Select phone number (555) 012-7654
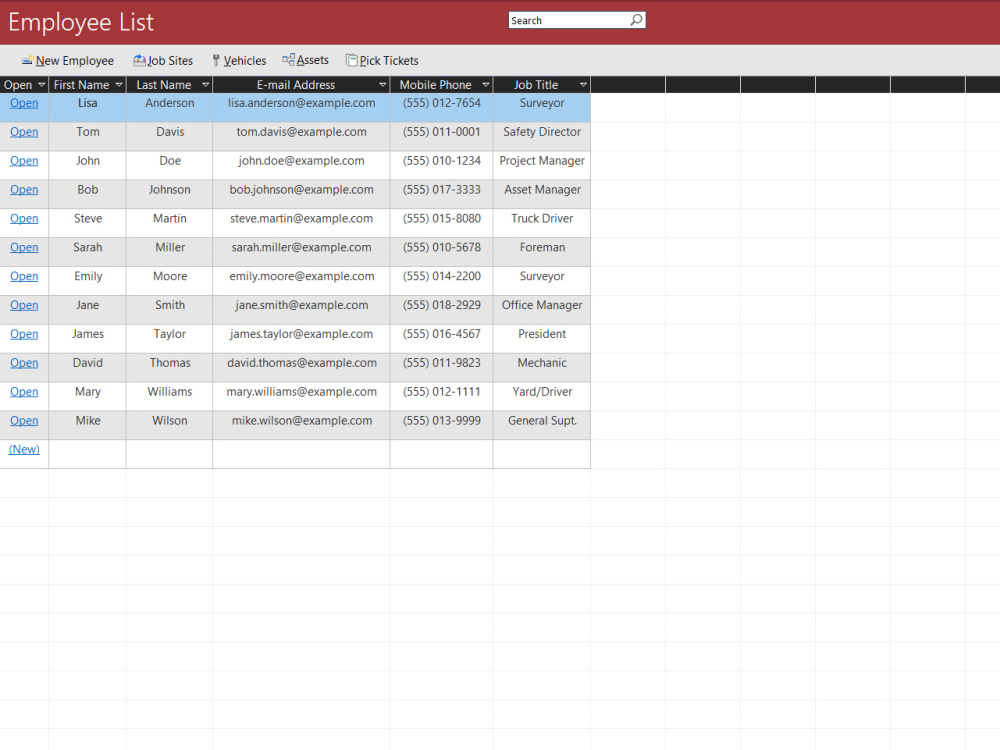The width and height of the screenshot is (1000, 750). [x=441, y=108]
